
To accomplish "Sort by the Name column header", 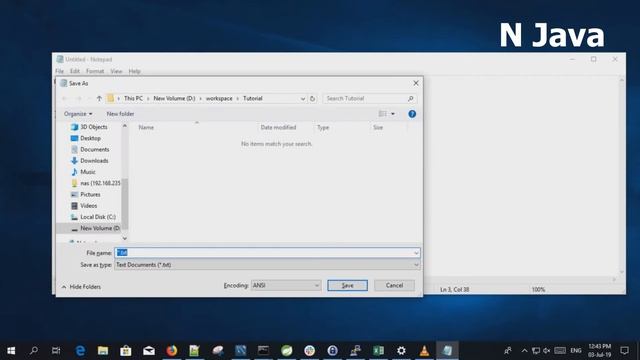I will point(146,127).
